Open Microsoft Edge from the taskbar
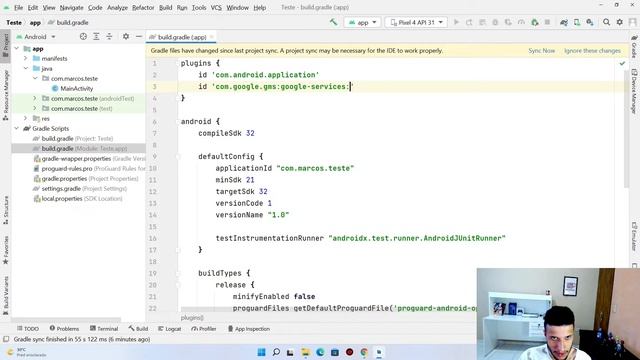The height and width of the screenshot is (360, 640). (320, 352)
